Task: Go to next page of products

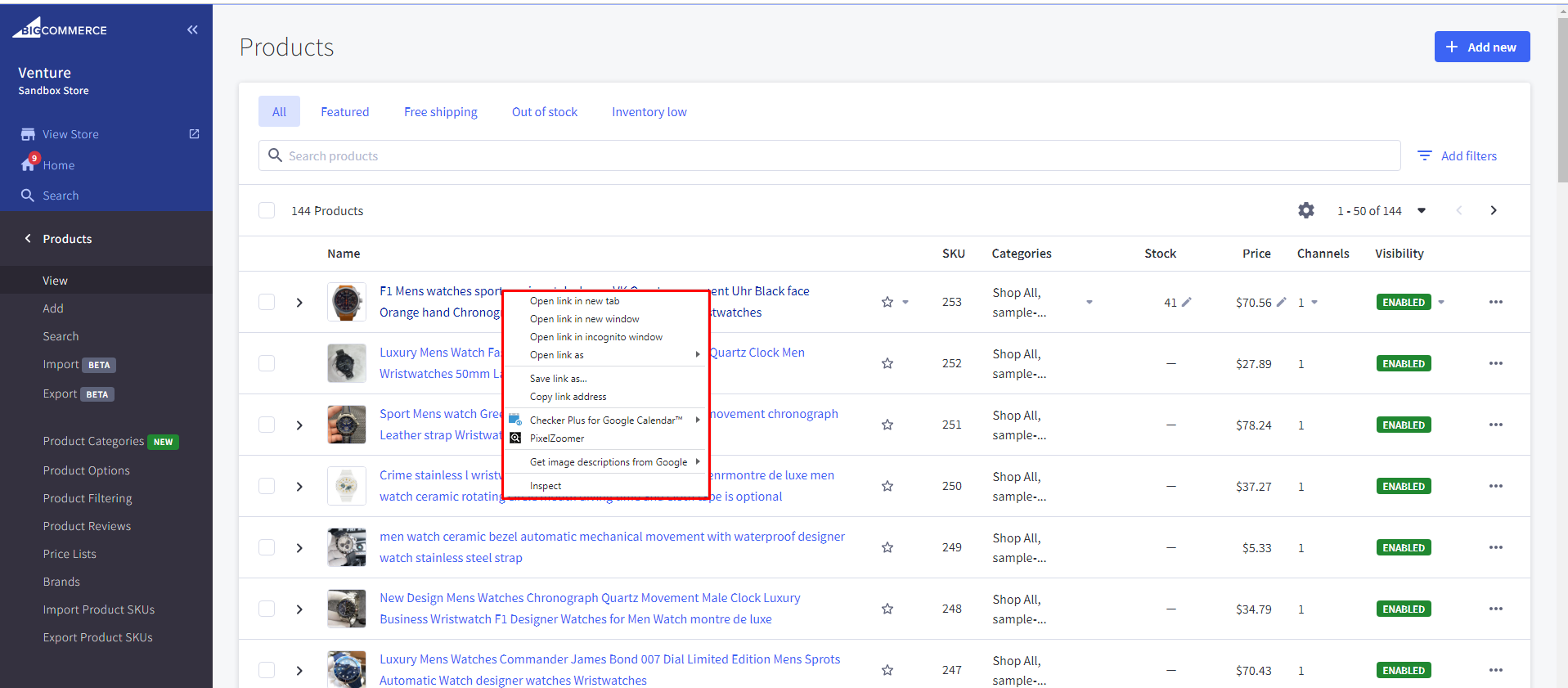Action: (x=1494, y=210)
